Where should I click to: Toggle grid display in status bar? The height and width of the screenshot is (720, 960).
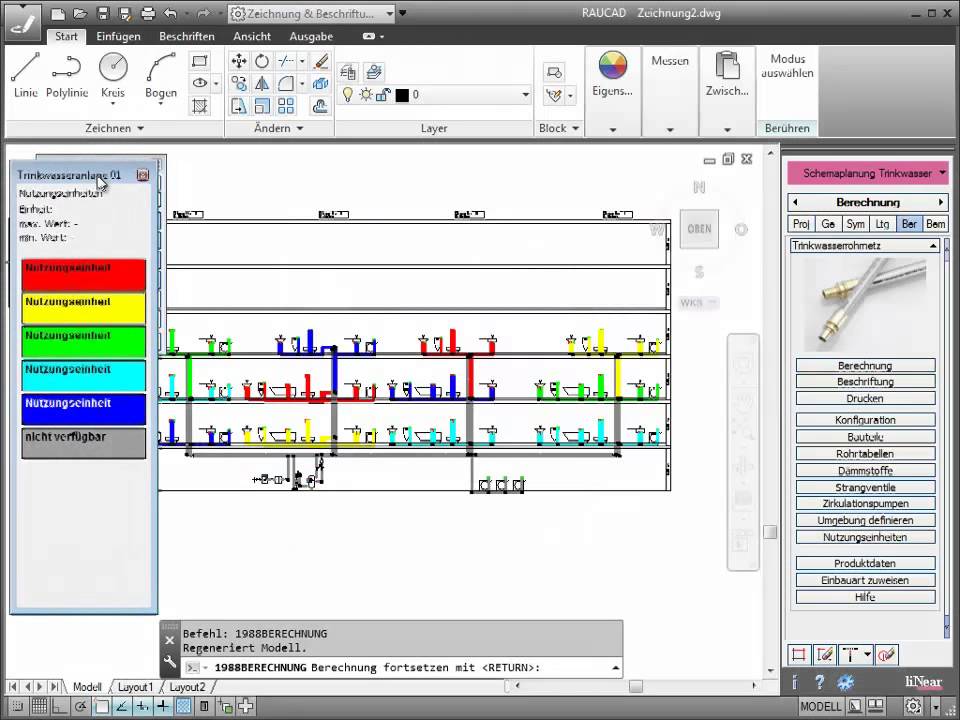[39, 706]
